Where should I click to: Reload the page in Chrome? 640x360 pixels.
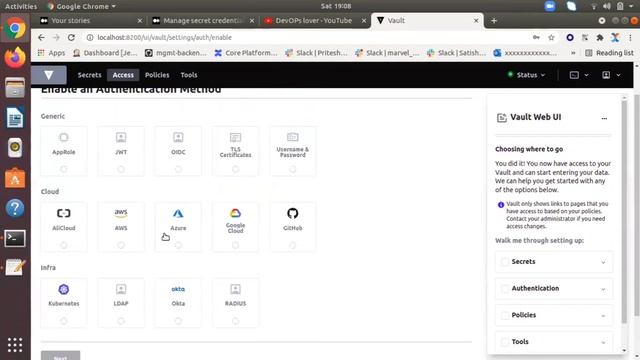point(71,38)
